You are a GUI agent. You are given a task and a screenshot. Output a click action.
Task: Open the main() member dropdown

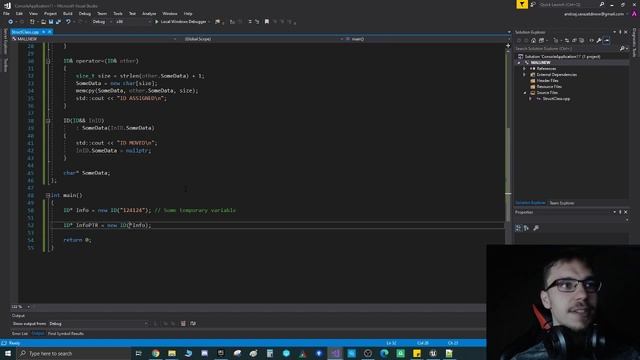(x=427, y=39)
